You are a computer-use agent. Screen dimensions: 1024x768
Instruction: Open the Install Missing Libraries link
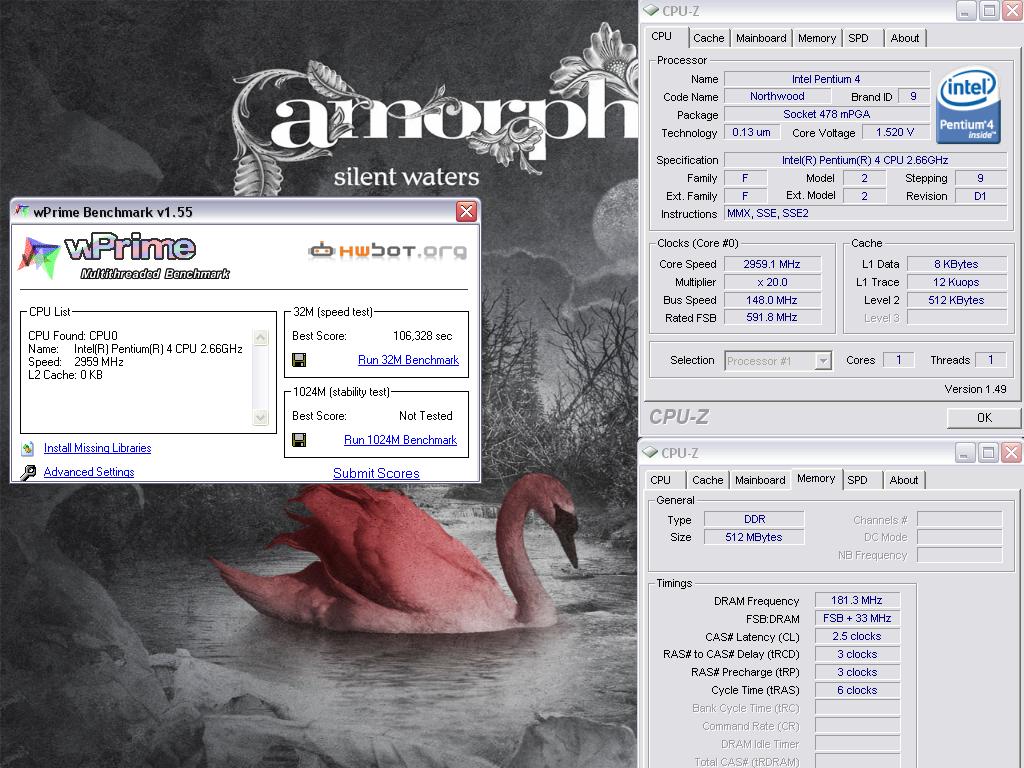pos(97,448)
